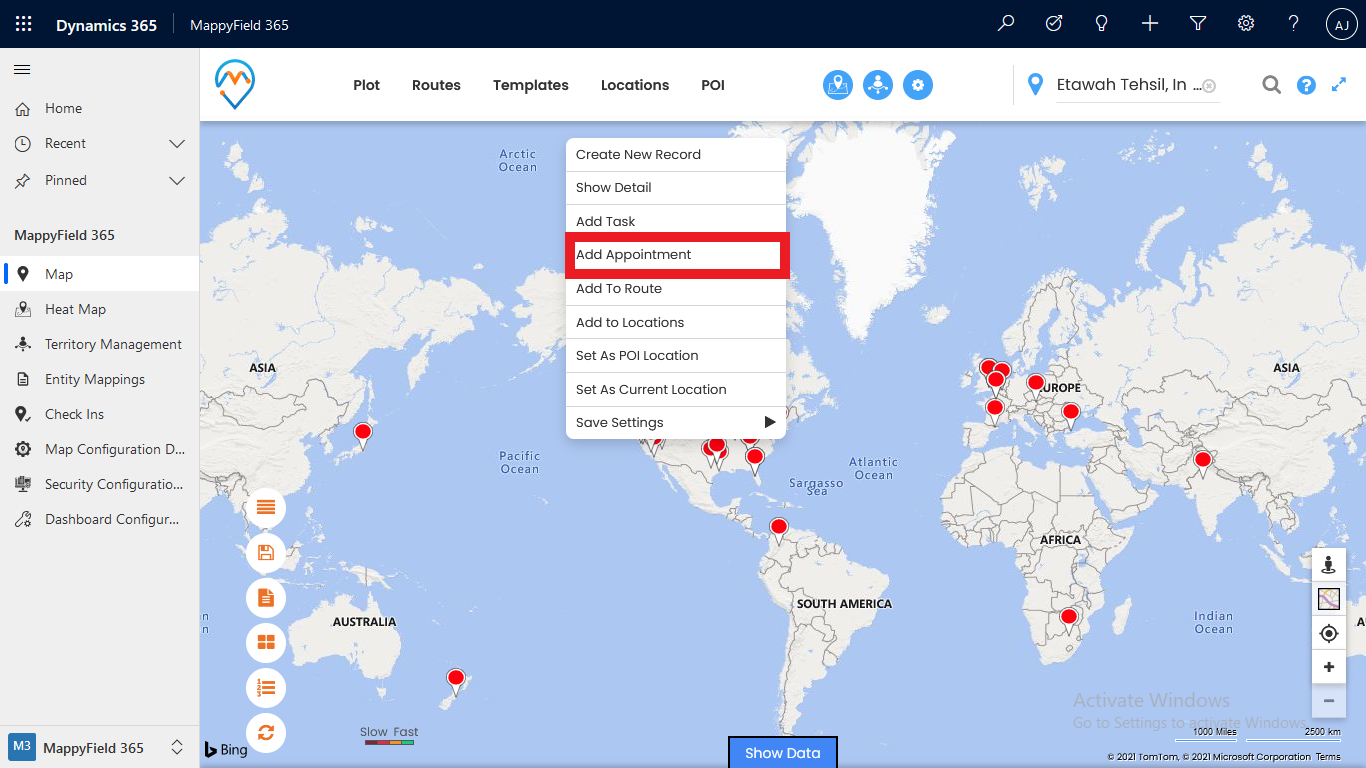Zoom out the map with minus button

[x=1328, y=701]
